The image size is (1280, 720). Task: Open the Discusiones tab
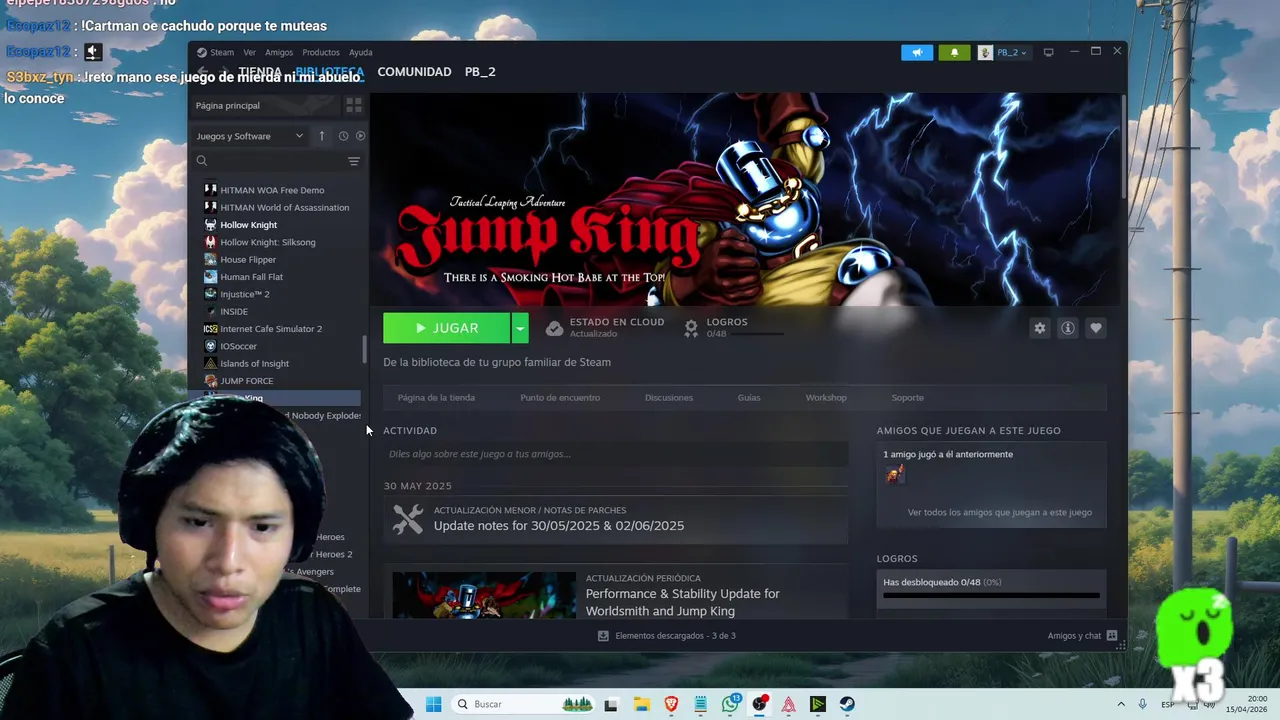669,398
